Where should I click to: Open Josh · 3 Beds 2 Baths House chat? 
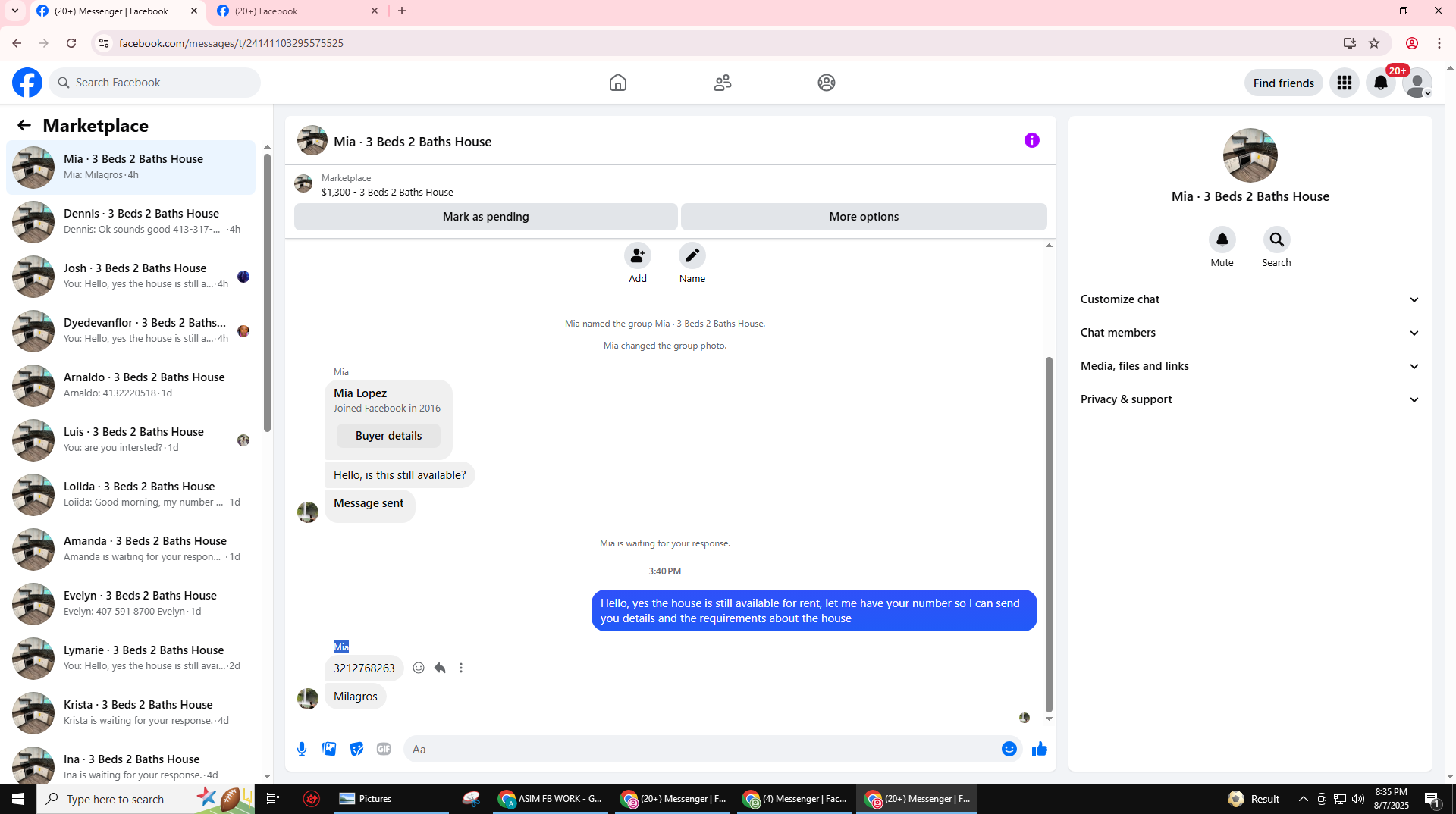[131, 276]
